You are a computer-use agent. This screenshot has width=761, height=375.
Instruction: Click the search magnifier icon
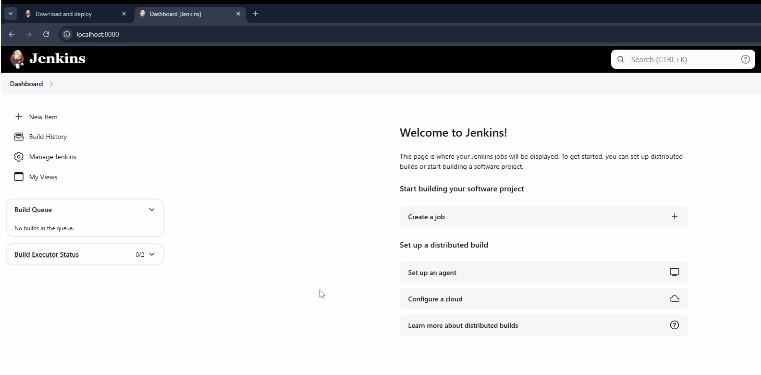pos(620,59)
